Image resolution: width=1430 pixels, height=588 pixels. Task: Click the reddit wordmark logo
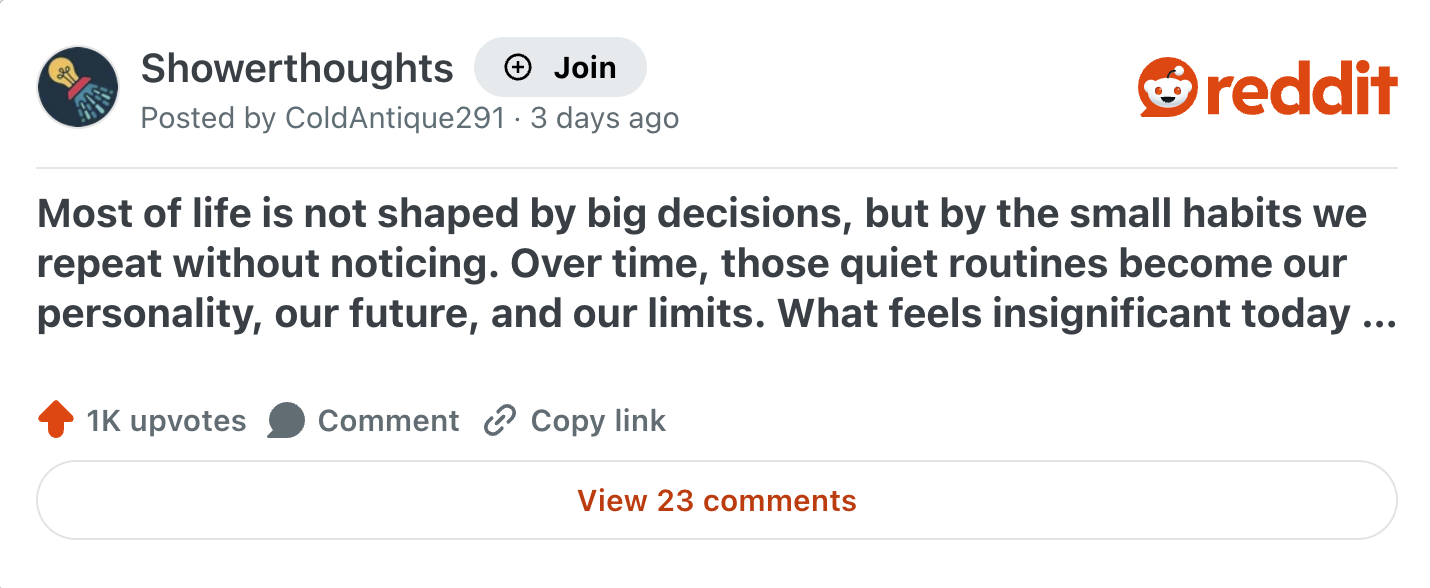click(x=1300, y=88)
